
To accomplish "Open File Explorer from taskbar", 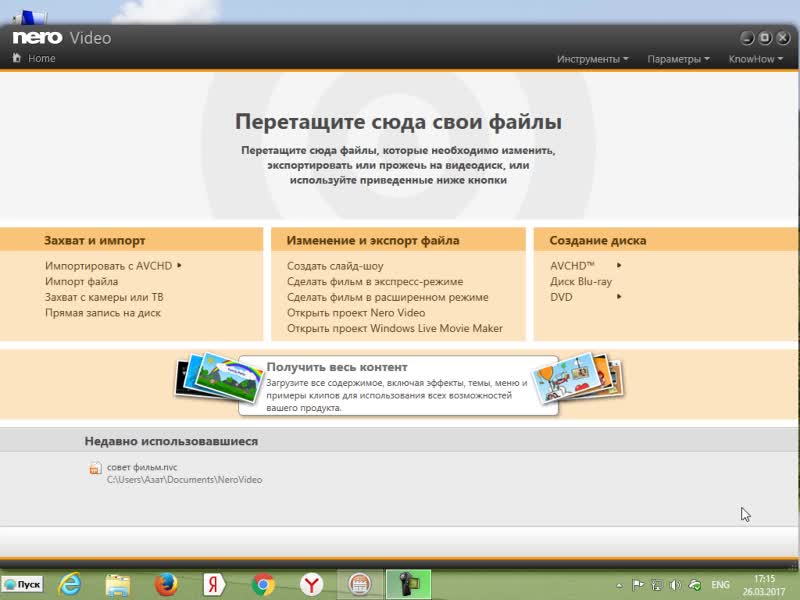I will (117, 585).
